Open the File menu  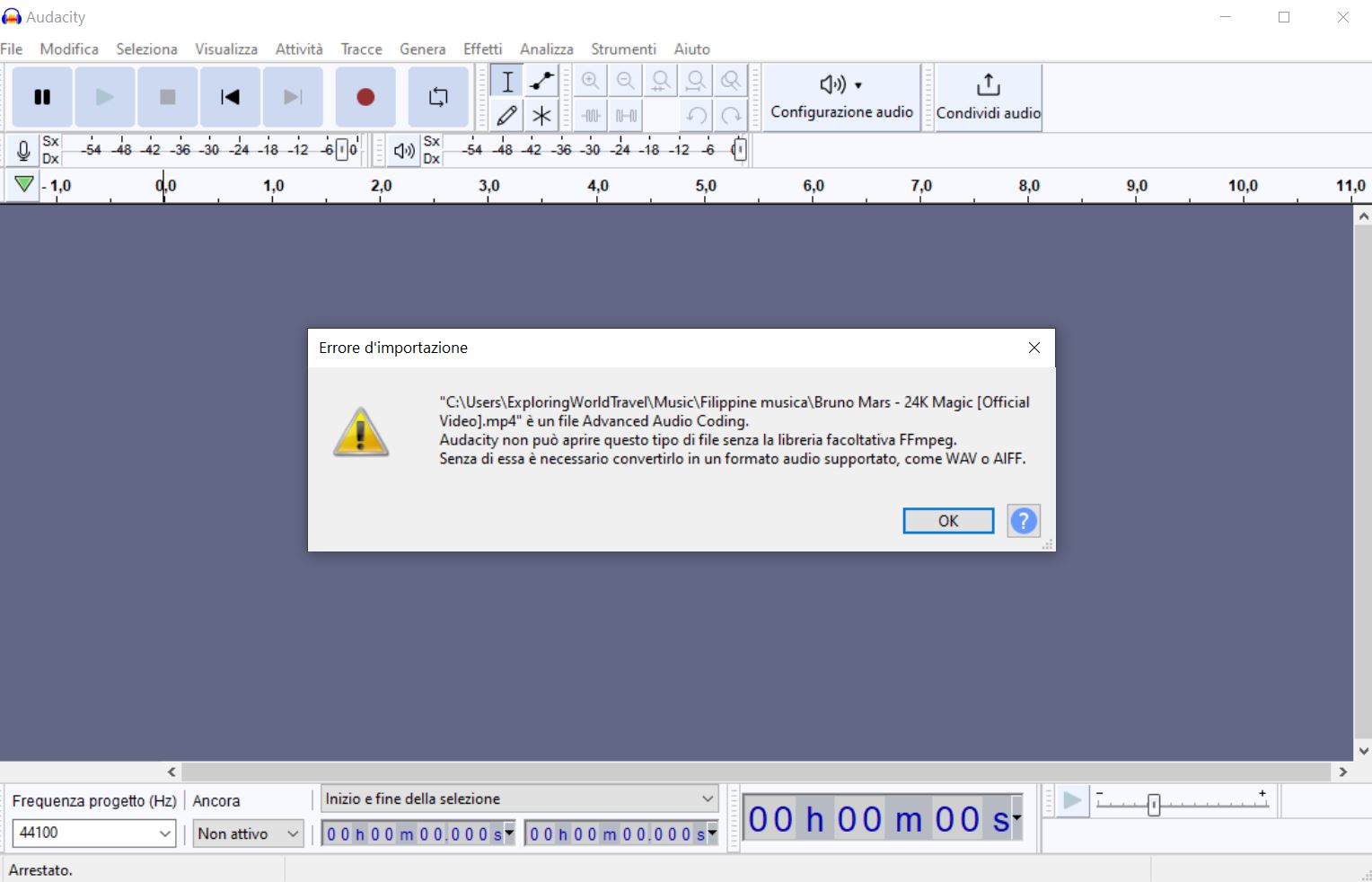point(12,49)
